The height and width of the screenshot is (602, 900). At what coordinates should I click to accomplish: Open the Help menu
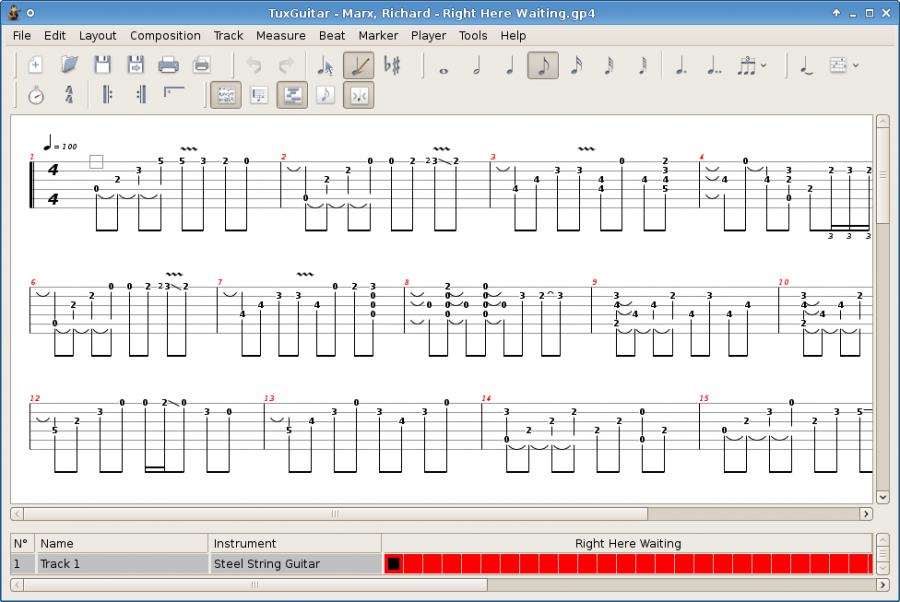513,36
